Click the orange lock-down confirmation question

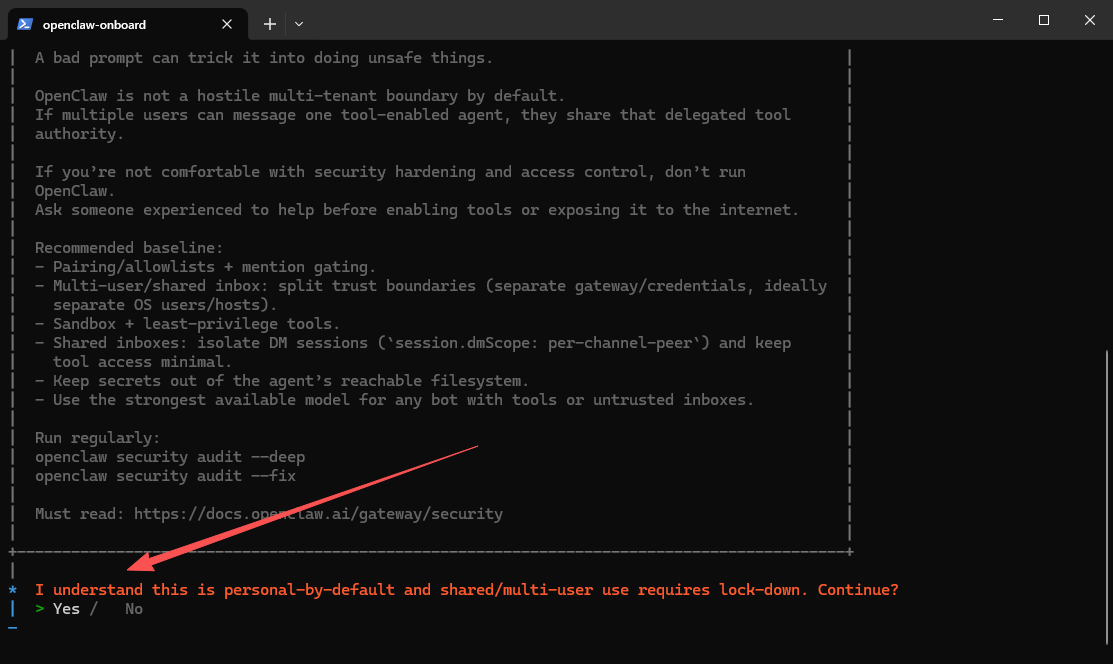coord(466,590)
